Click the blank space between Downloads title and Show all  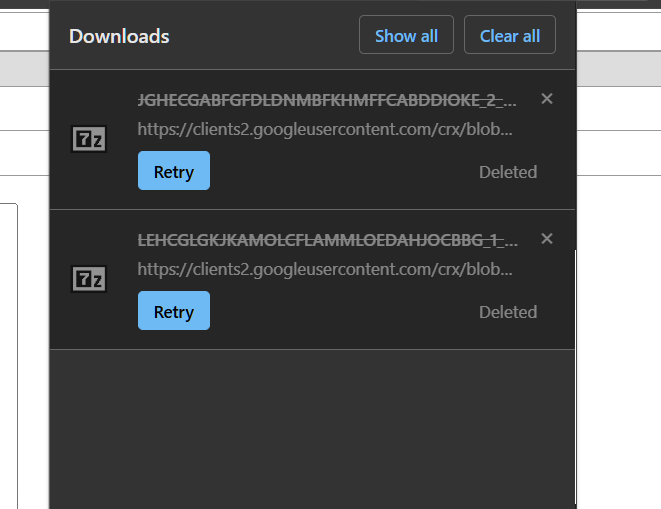264,37
